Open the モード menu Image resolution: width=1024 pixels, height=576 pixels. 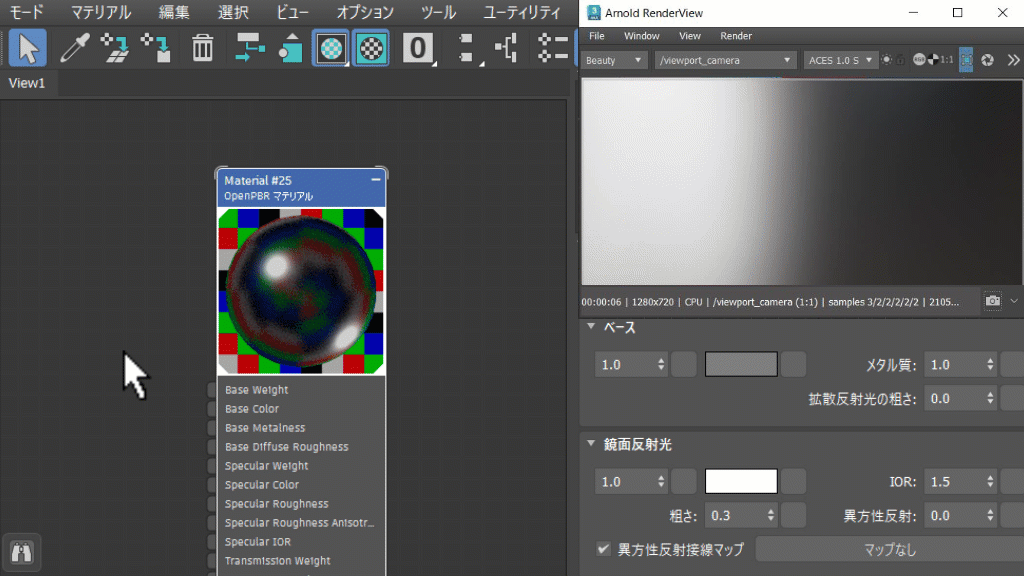(26, 12)
